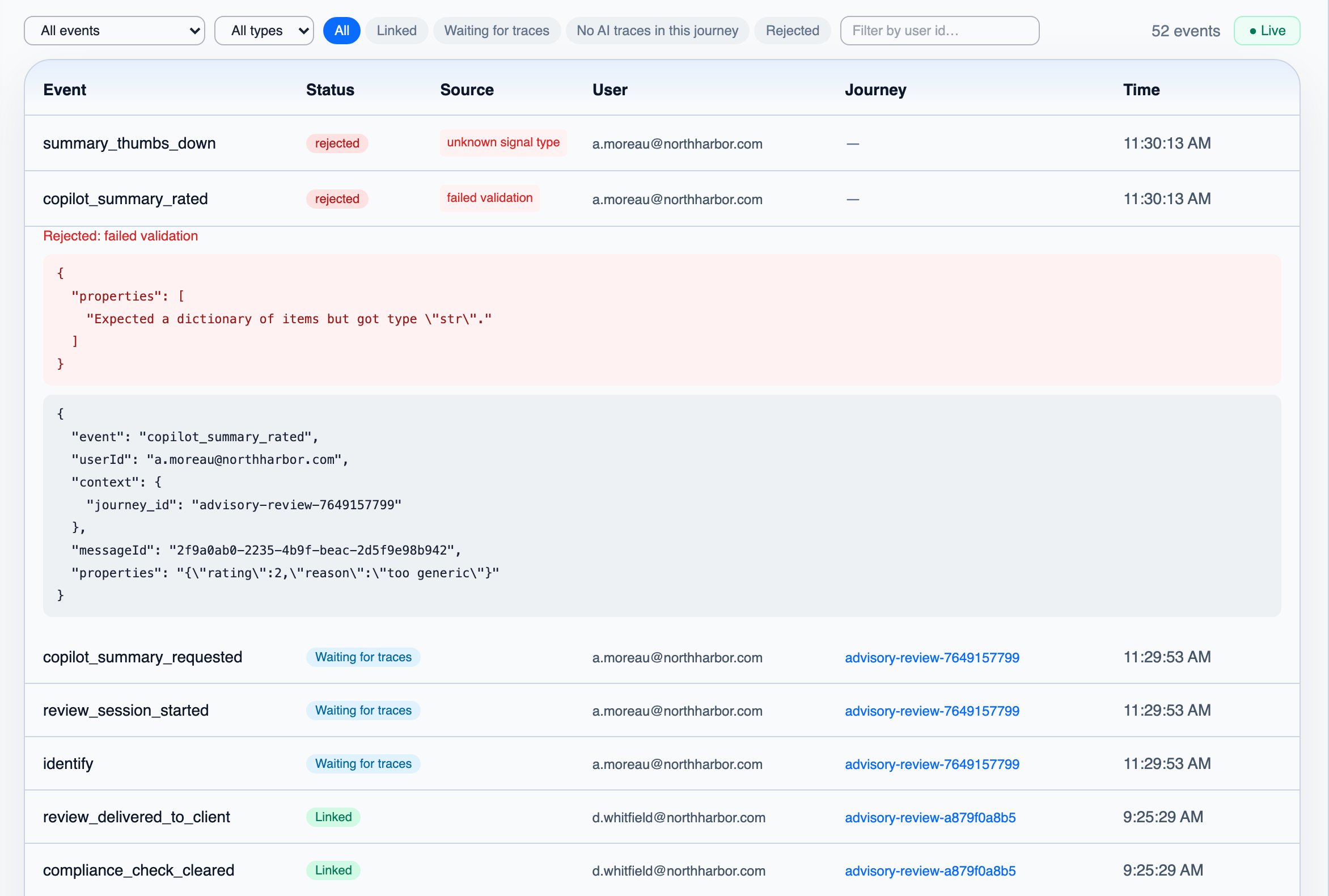Click Waiting for traces badge on identify row
1329x896 pixels.
click(363, 764)
